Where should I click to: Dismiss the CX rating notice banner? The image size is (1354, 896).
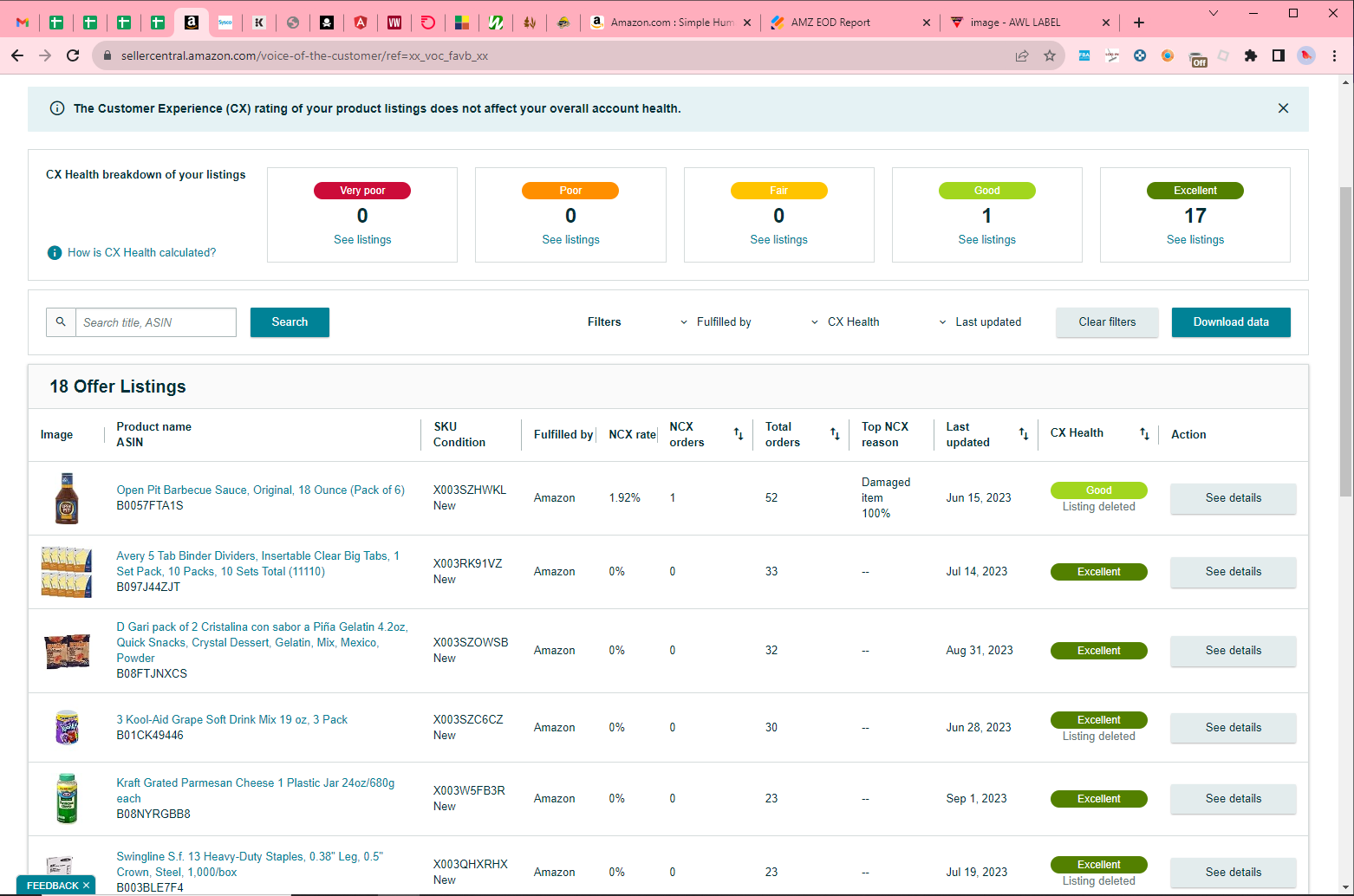(x=1283, y=108)
